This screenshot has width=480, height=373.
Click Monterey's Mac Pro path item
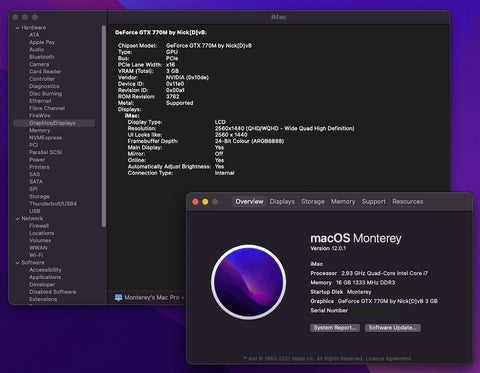pos(152,298)
